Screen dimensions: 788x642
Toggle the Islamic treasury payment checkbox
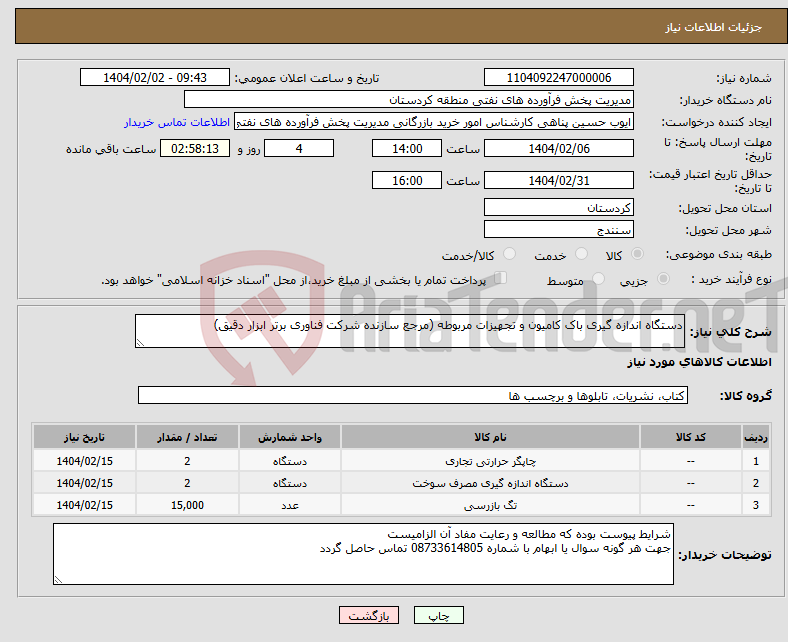coord(500,278)
